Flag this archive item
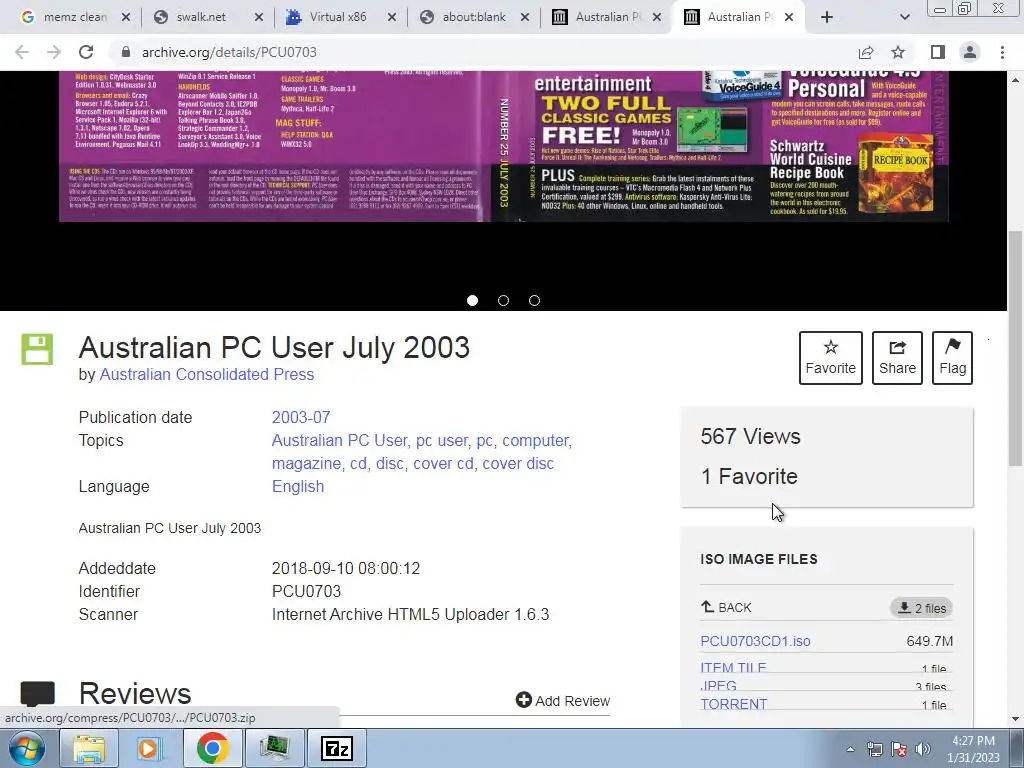The height and width of the screenshot is (768, 1024). tap(952, 358)
